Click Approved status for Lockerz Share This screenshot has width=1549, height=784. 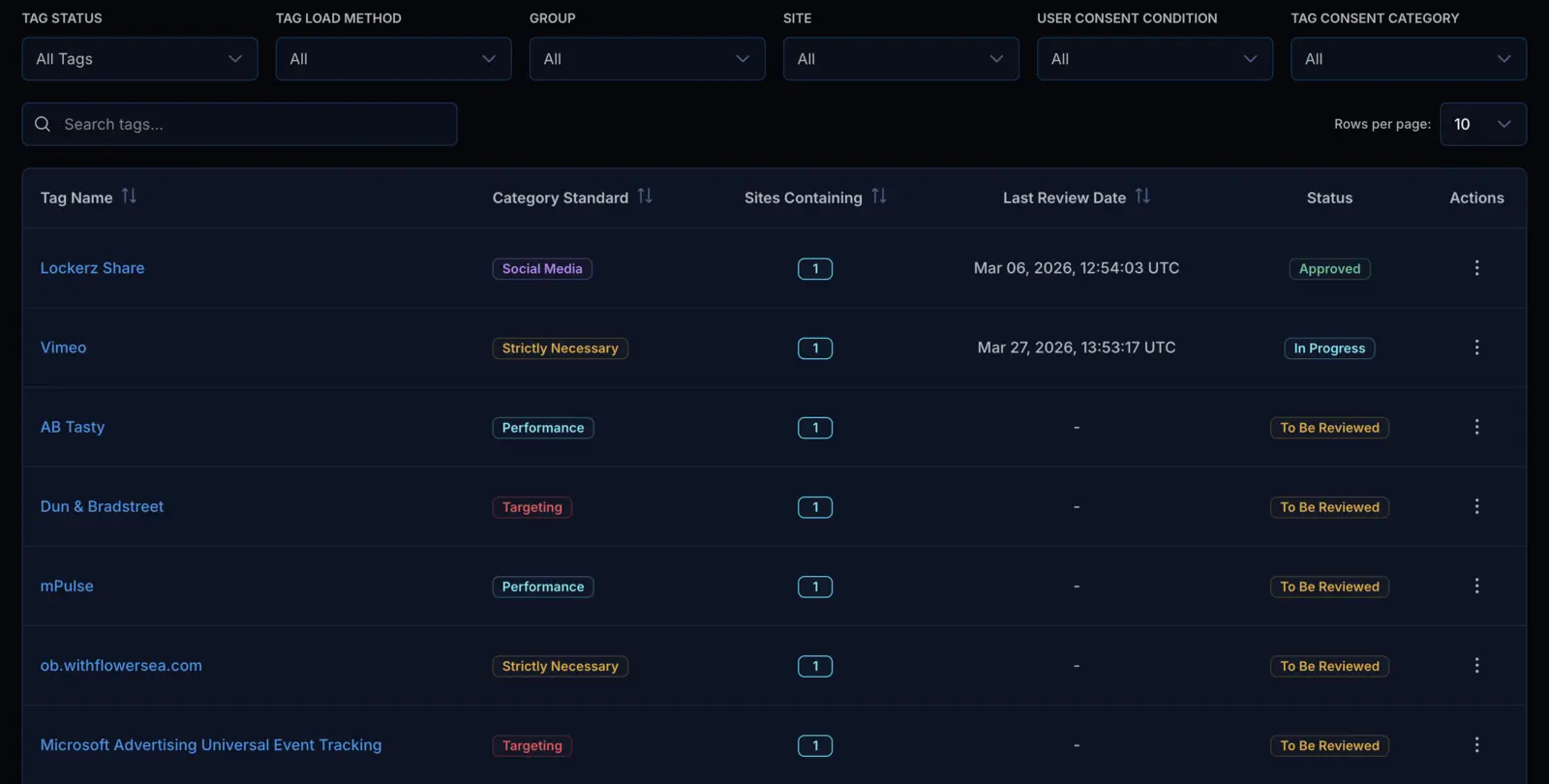point(1329,269)
